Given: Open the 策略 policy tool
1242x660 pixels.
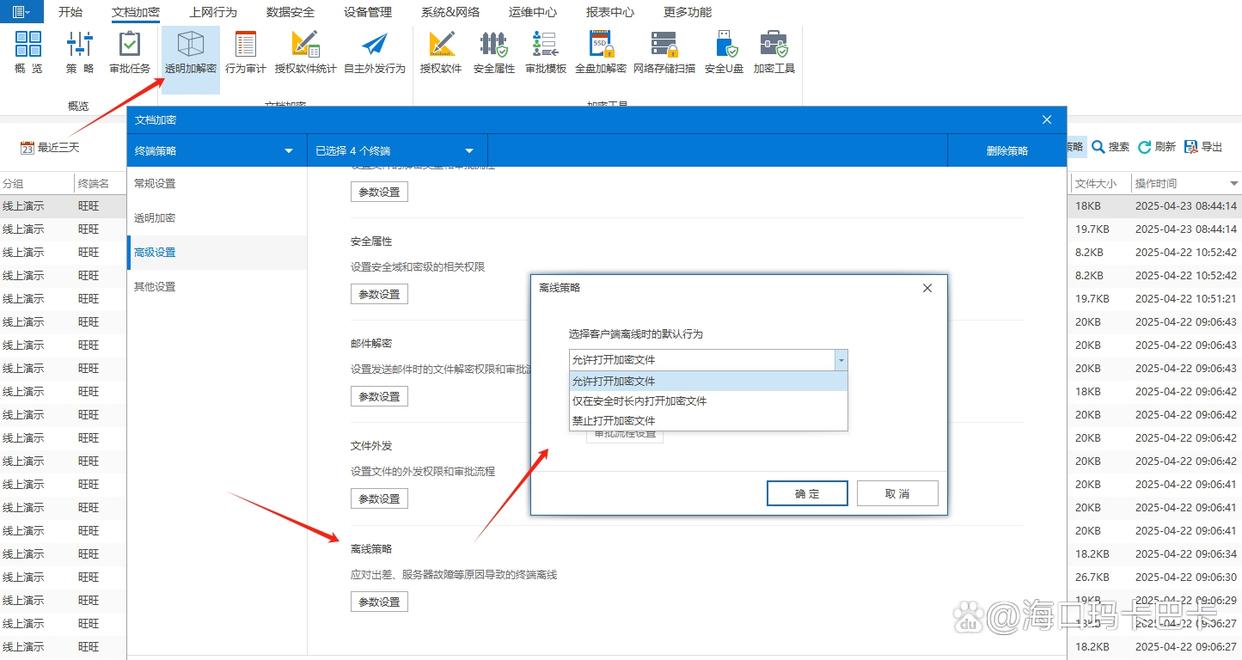Looking at the screenshot, I should tap(79, 50).
